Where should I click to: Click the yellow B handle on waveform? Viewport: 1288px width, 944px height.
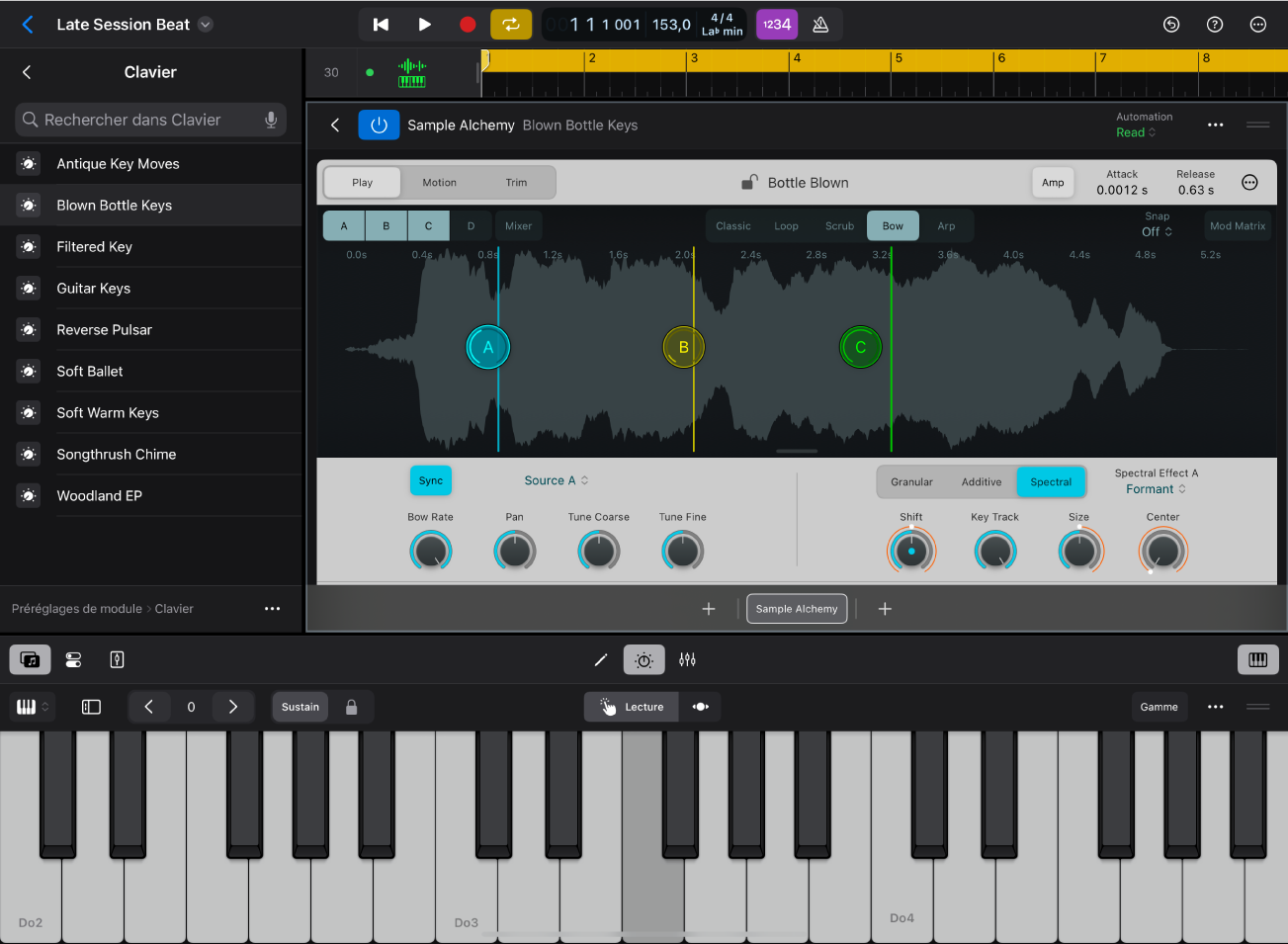point(683,347)
